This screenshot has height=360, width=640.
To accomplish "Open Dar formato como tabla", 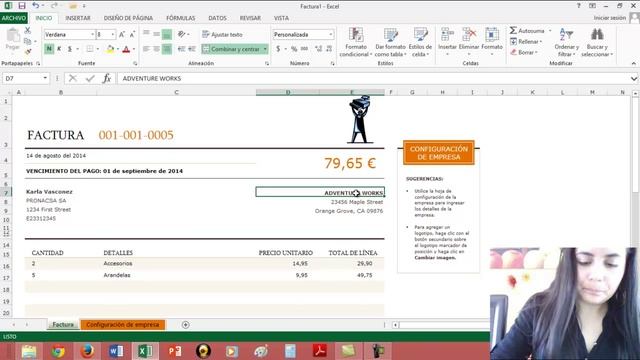I will click(390, 42).
